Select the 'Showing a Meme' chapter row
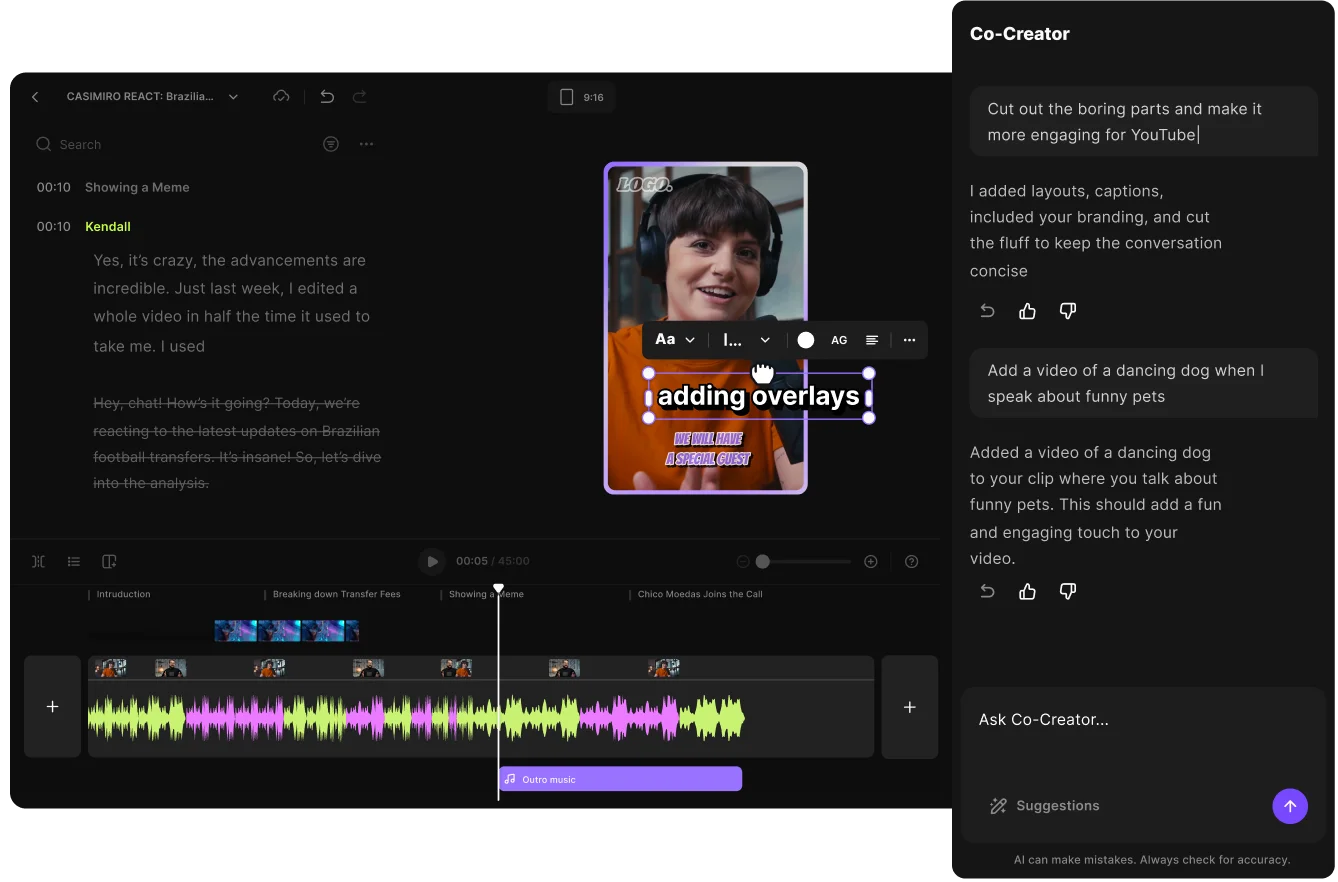 (113, 187)
